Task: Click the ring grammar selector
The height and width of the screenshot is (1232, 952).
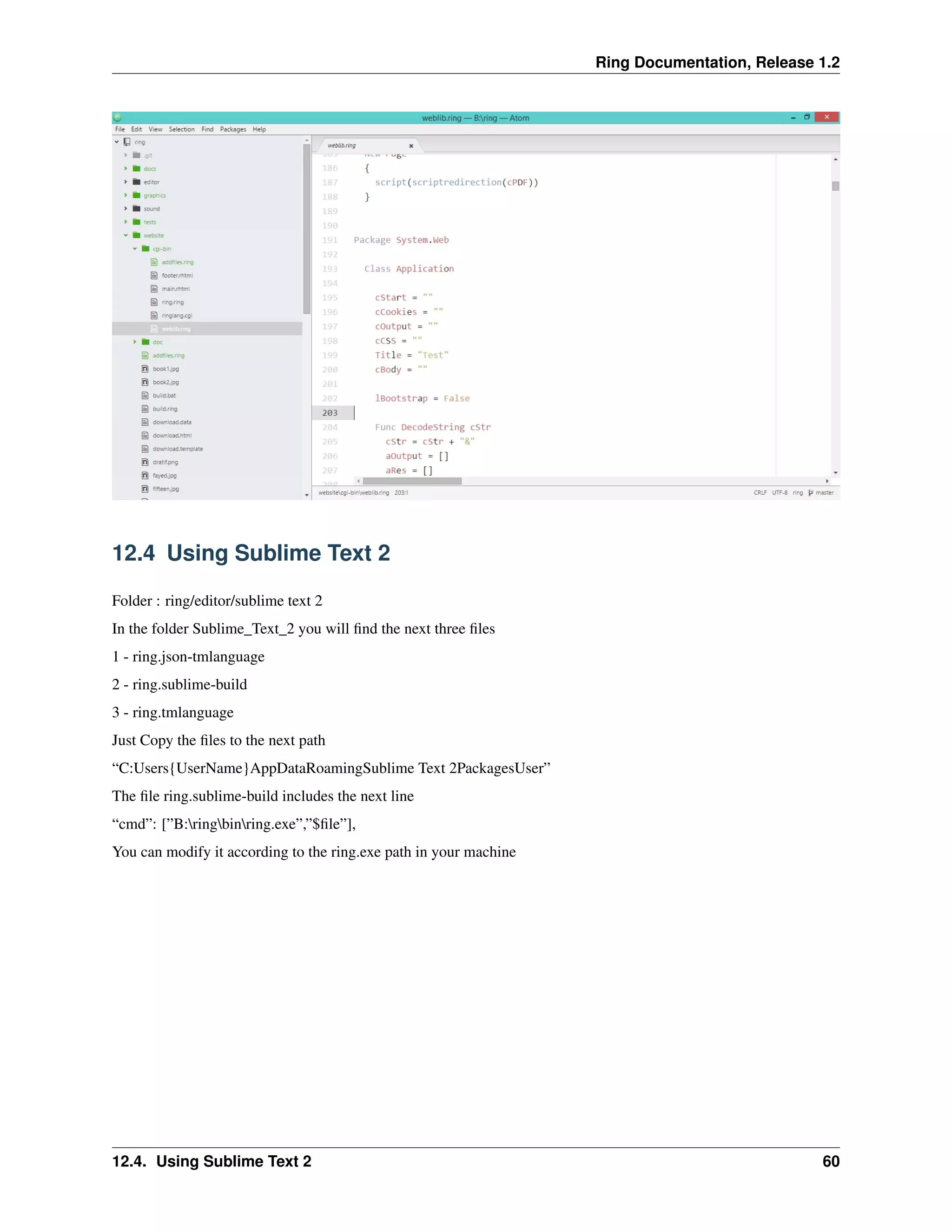Action: [798, 492]
